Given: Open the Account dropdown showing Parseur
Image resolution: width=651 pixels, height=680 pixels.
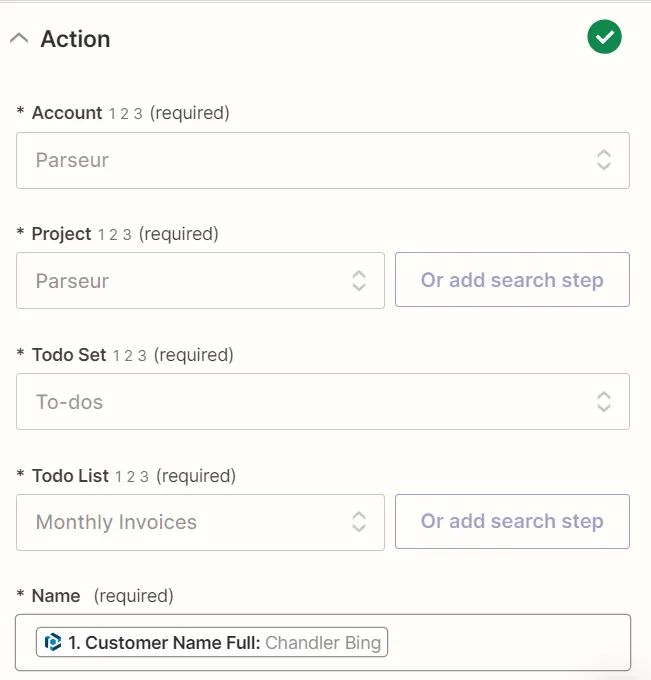Looking at the screenshot, I should point(300,160).
